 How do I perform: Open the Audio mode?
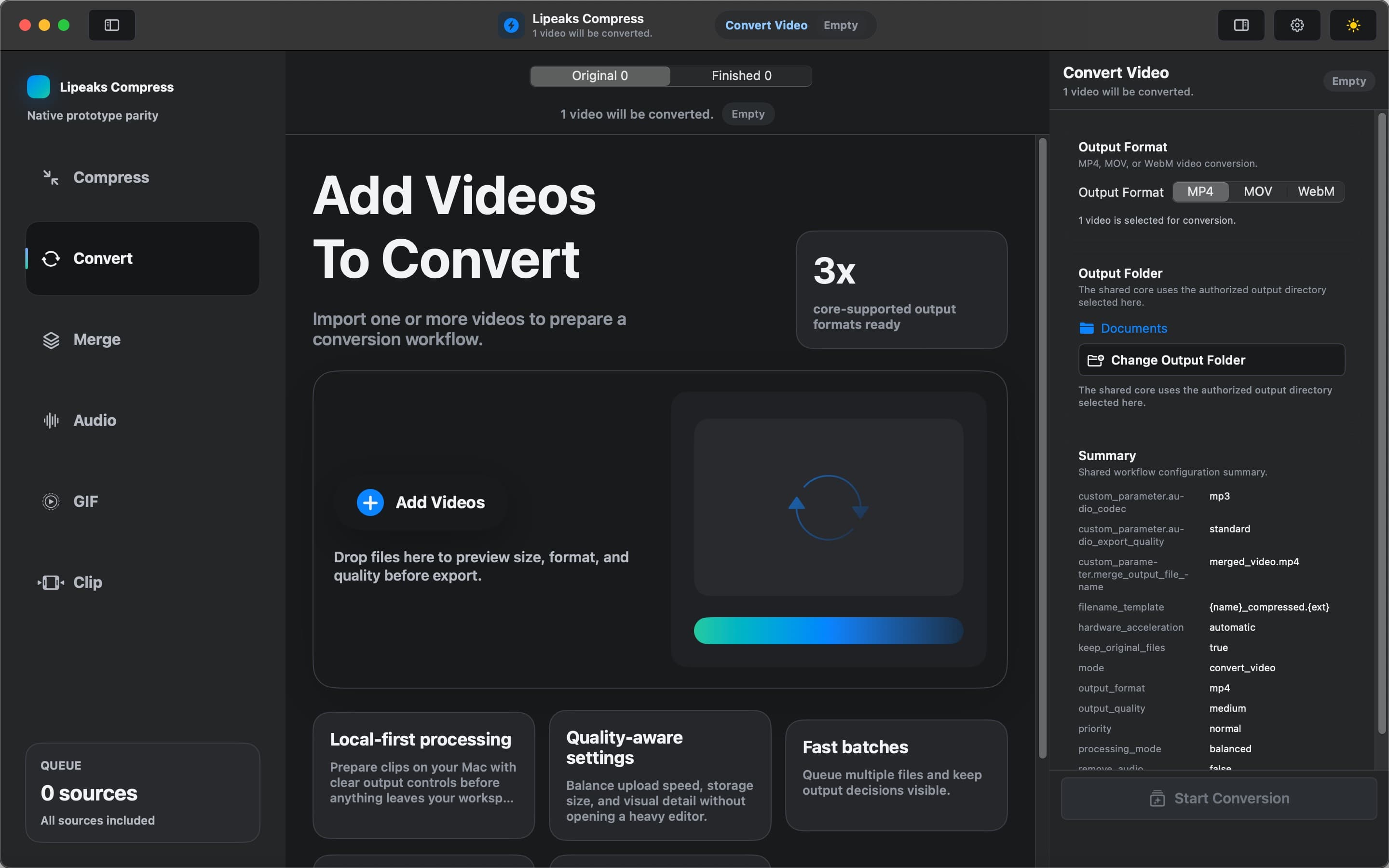pos(142,420)
